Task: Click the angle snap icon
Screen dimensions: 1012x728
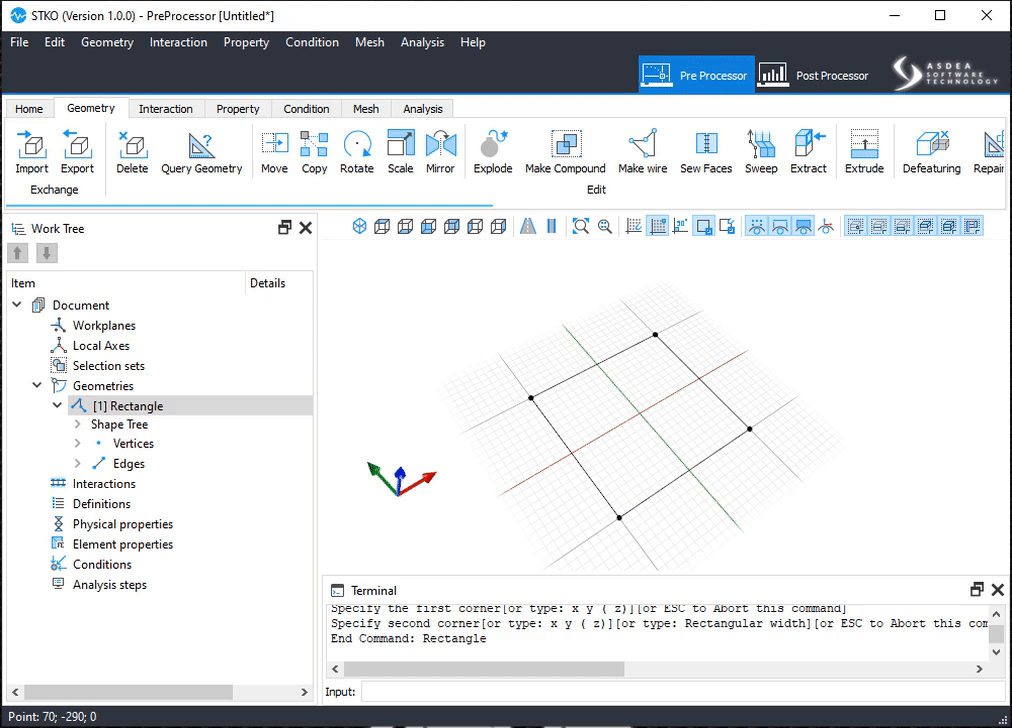Action: [x=680, y=227]
